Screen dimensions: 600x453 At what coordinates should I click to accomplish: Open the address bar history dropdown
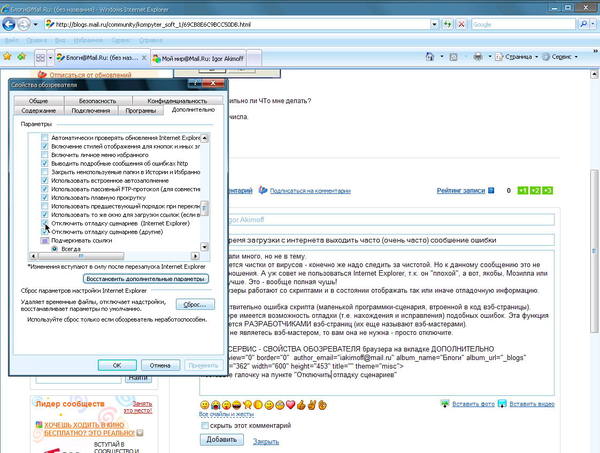click(434, 24)
